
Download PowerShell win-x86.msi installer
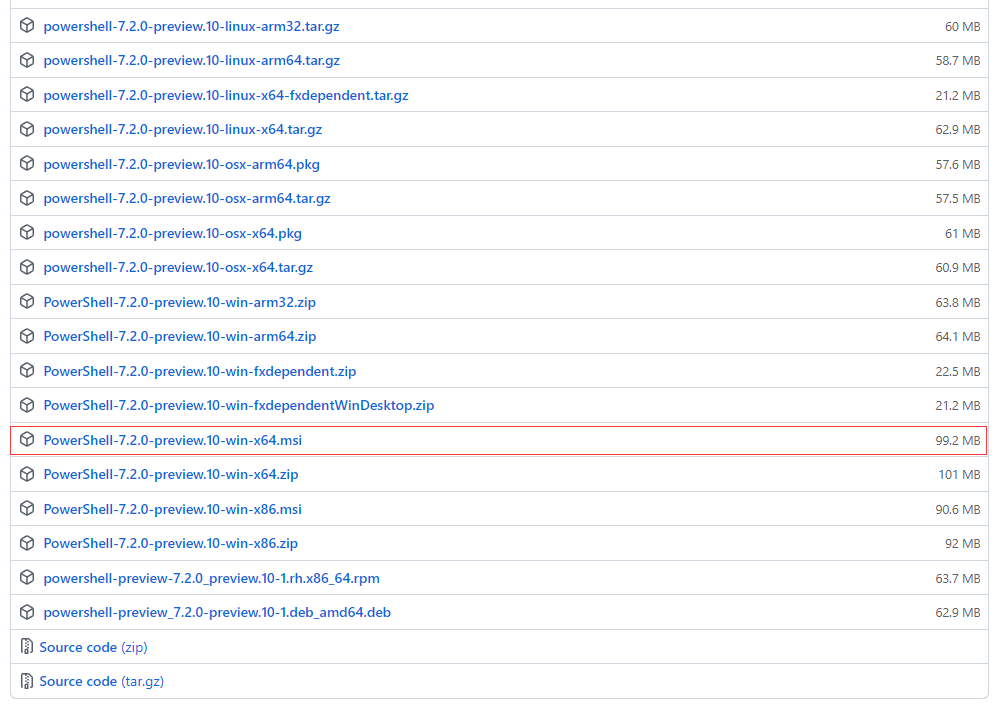pyautogui.click(x=172, y=509)
